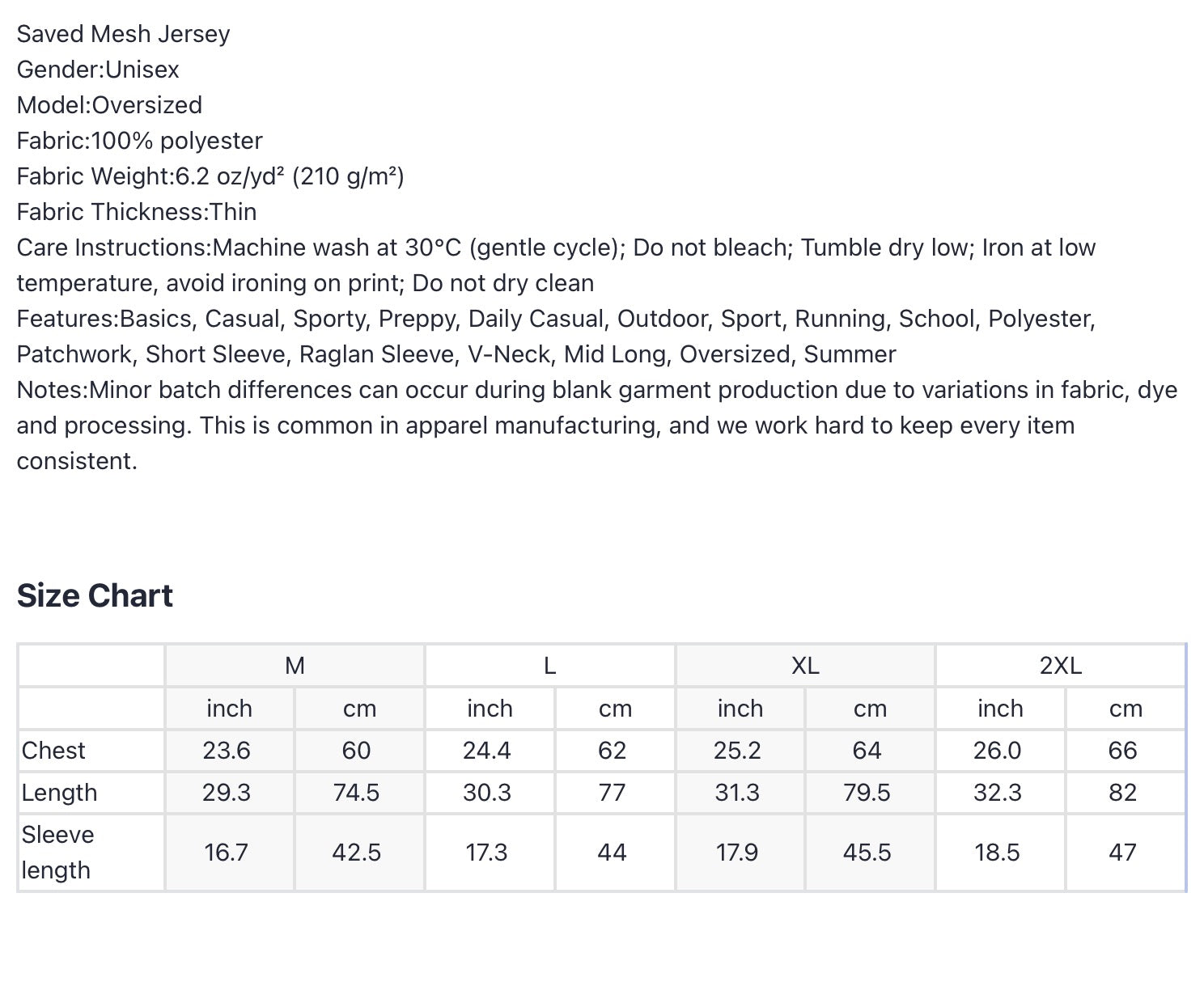Click the Fabric Weight specification line

210,176
